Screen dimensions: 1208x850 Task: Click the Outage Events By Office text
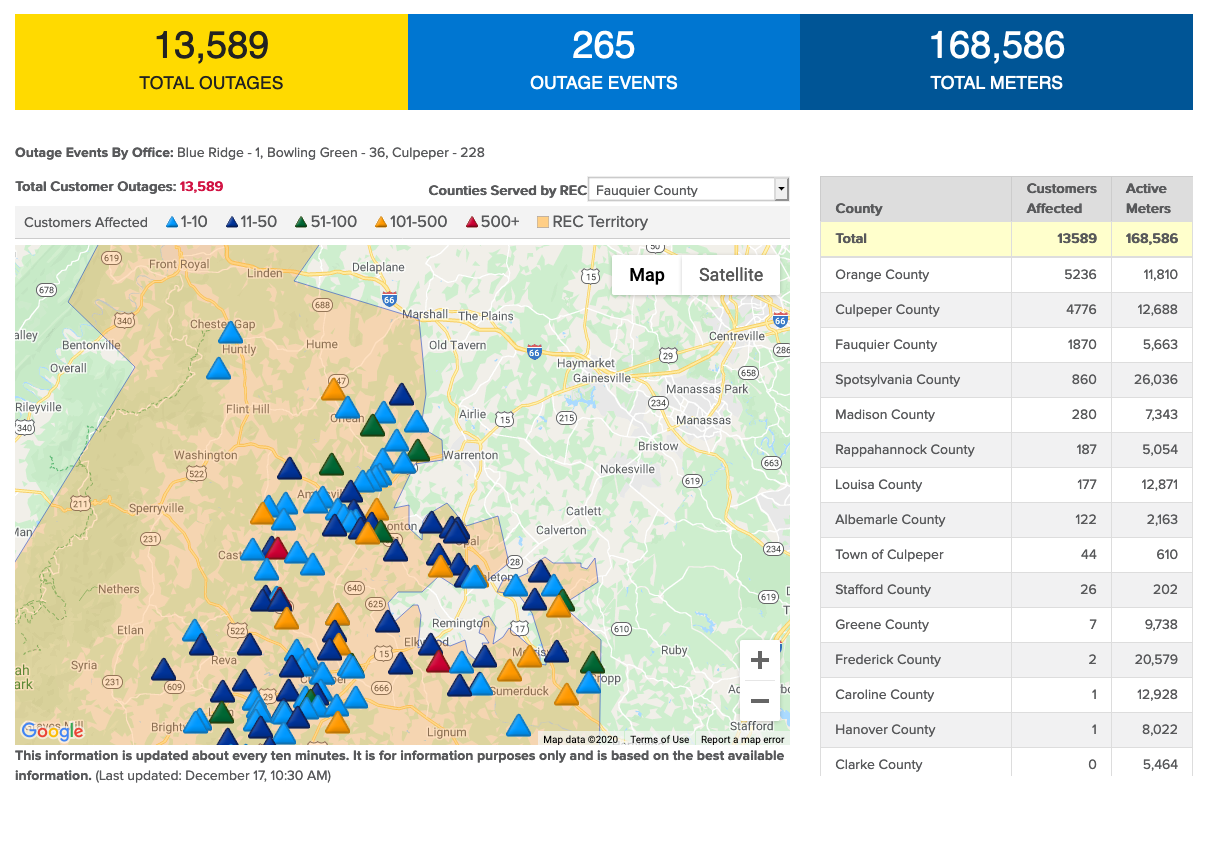point(250,153)
